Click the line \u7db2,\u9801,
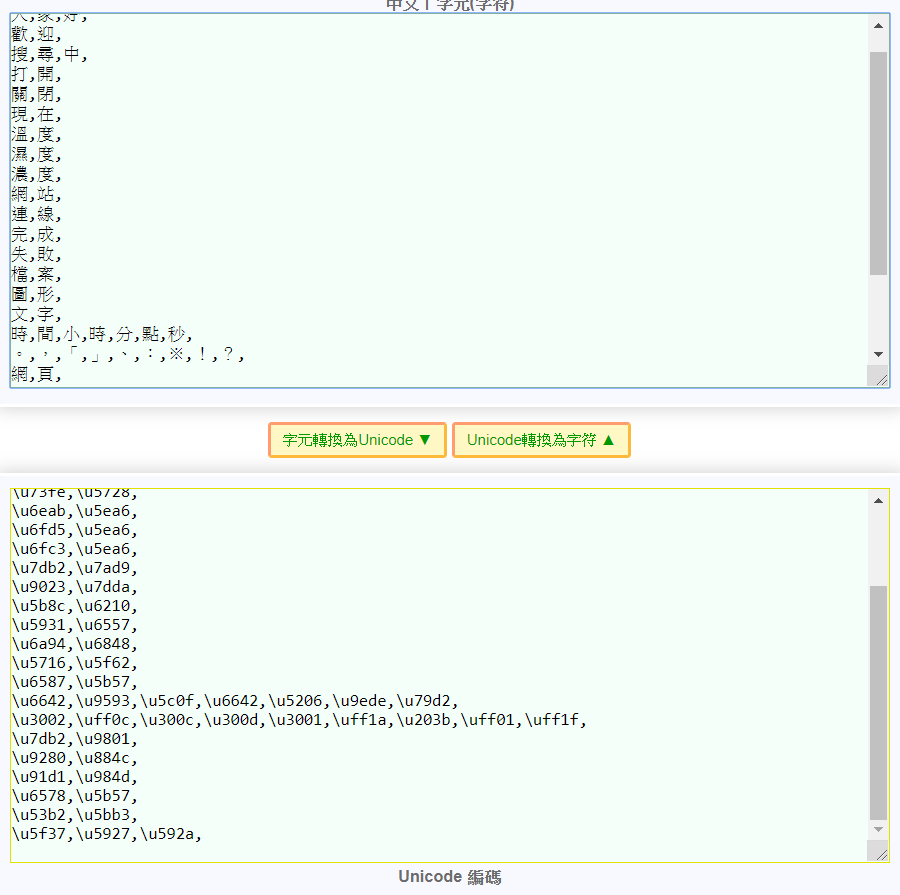Screen dimensions: 900x895 75,739
